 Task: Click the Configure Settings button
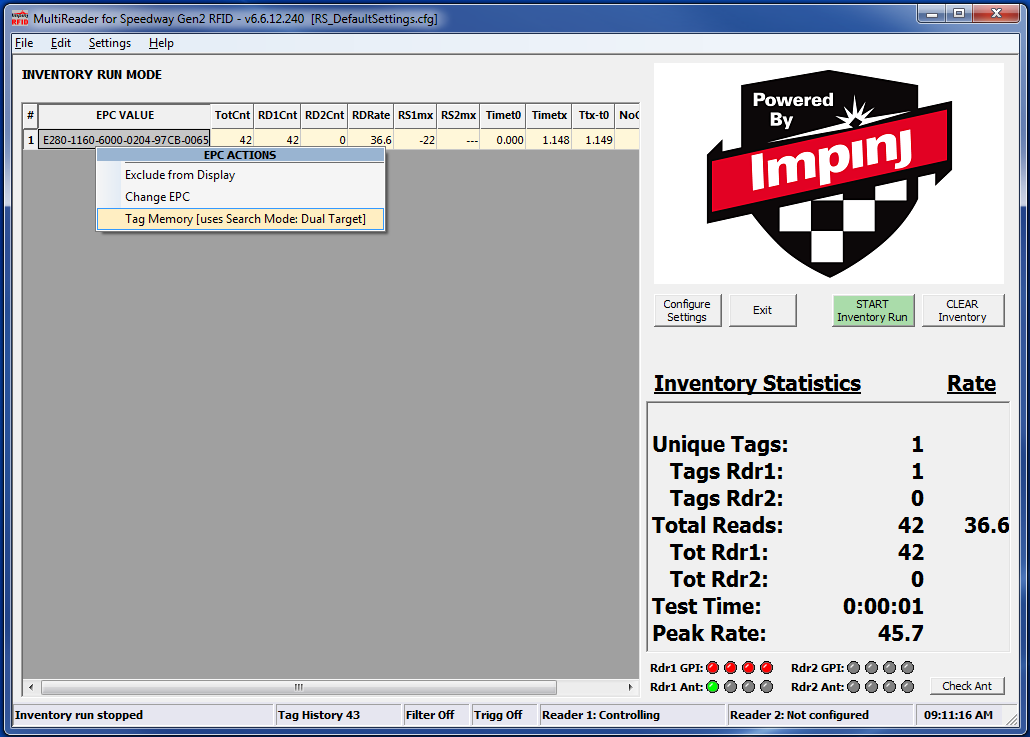pos(687,311)
